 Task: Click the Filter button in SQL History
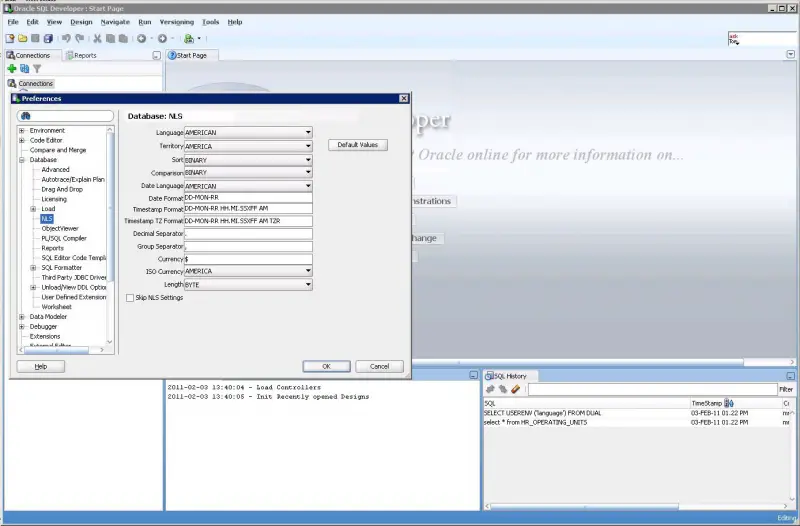[786, 389]
